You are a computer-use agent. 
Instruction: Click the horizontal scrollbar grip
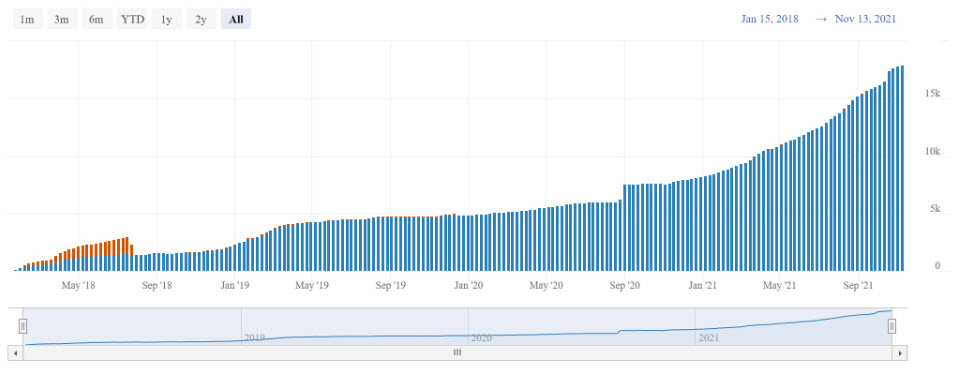coord(457,352)
